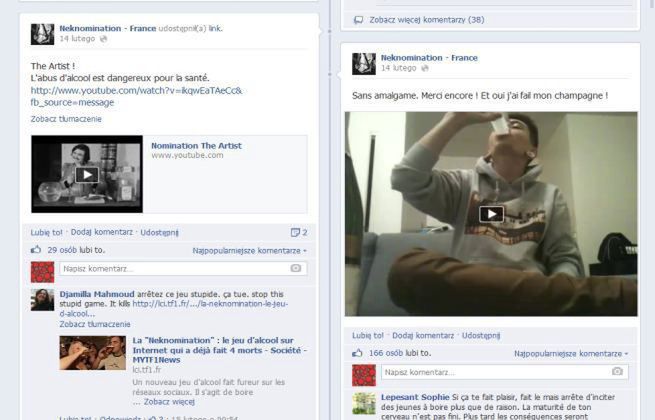Click Udostępnij on the right post
The height and width of the screenshot is (420, 655).
tap(481, 335)
